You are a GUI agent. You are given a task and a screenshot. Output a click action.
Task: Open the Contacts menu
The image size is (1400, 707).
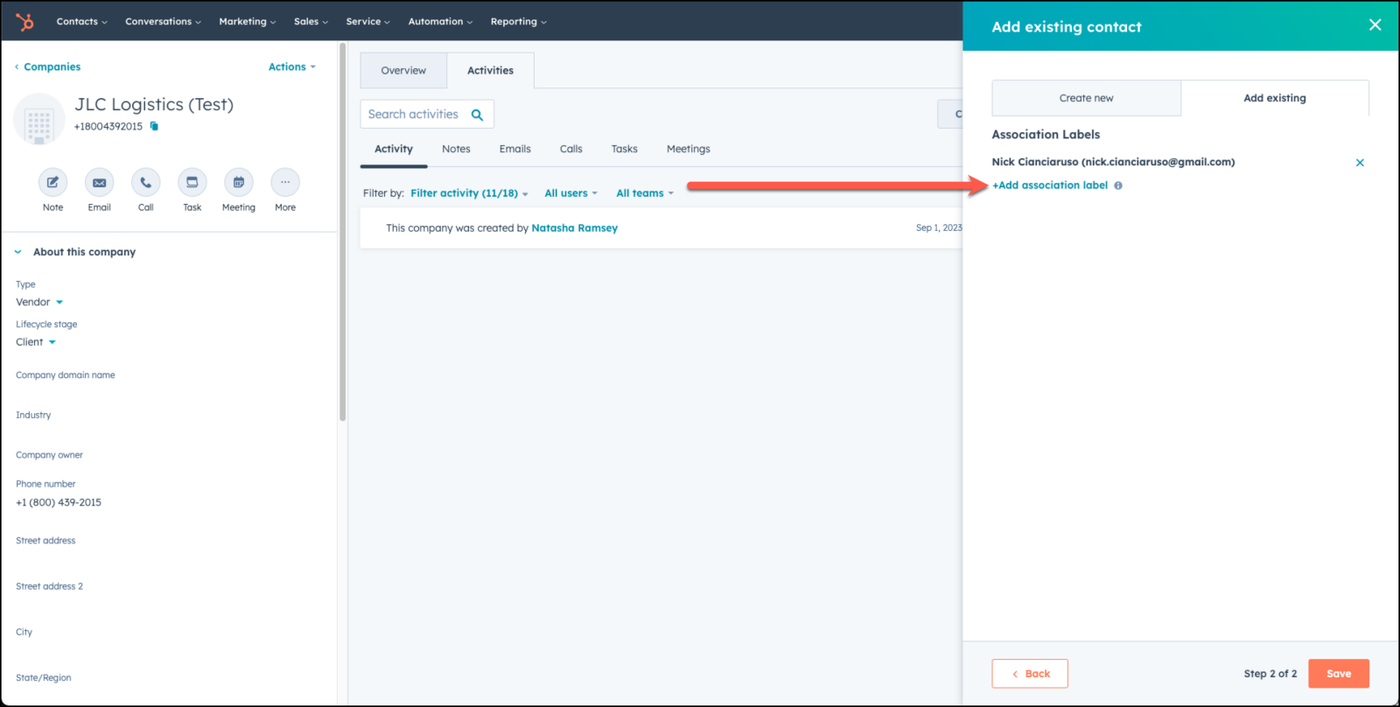coord(82,21)
